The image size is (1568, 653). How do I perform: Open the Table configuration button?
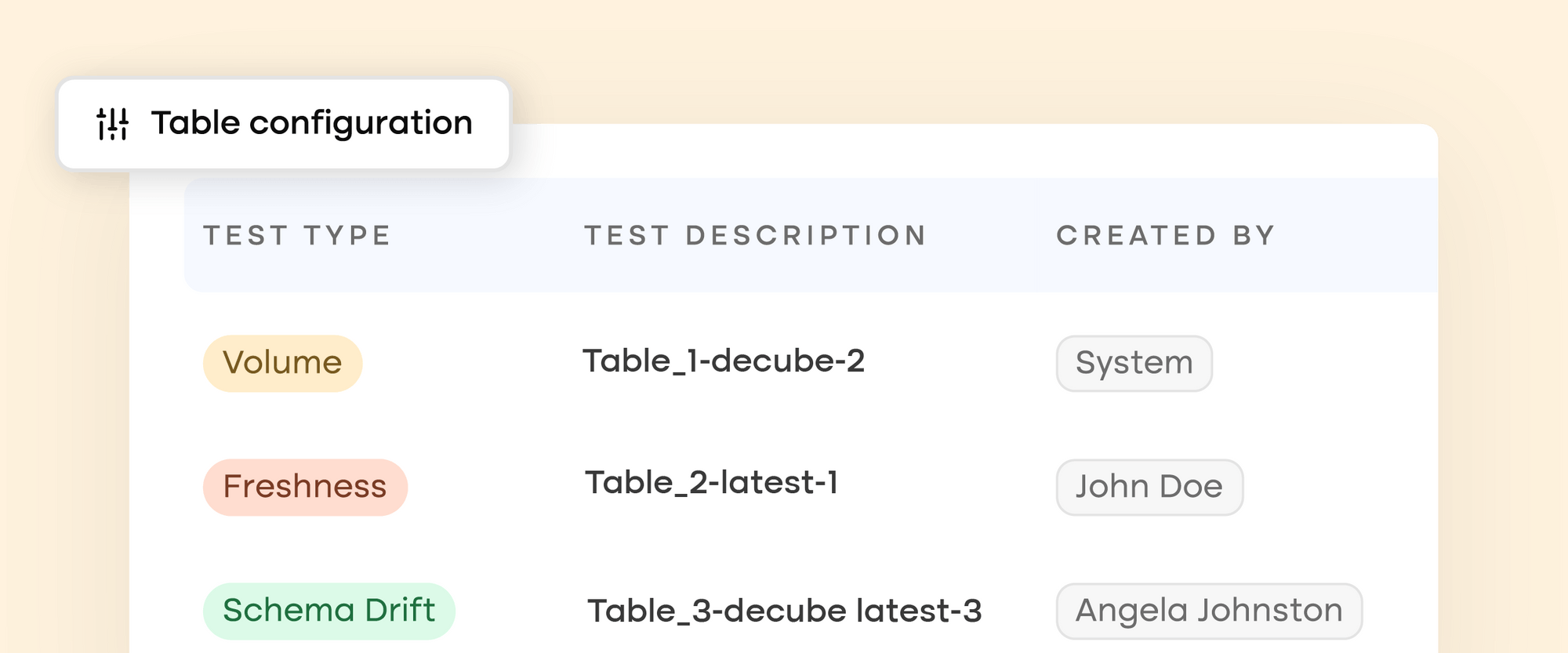point(284,124)
